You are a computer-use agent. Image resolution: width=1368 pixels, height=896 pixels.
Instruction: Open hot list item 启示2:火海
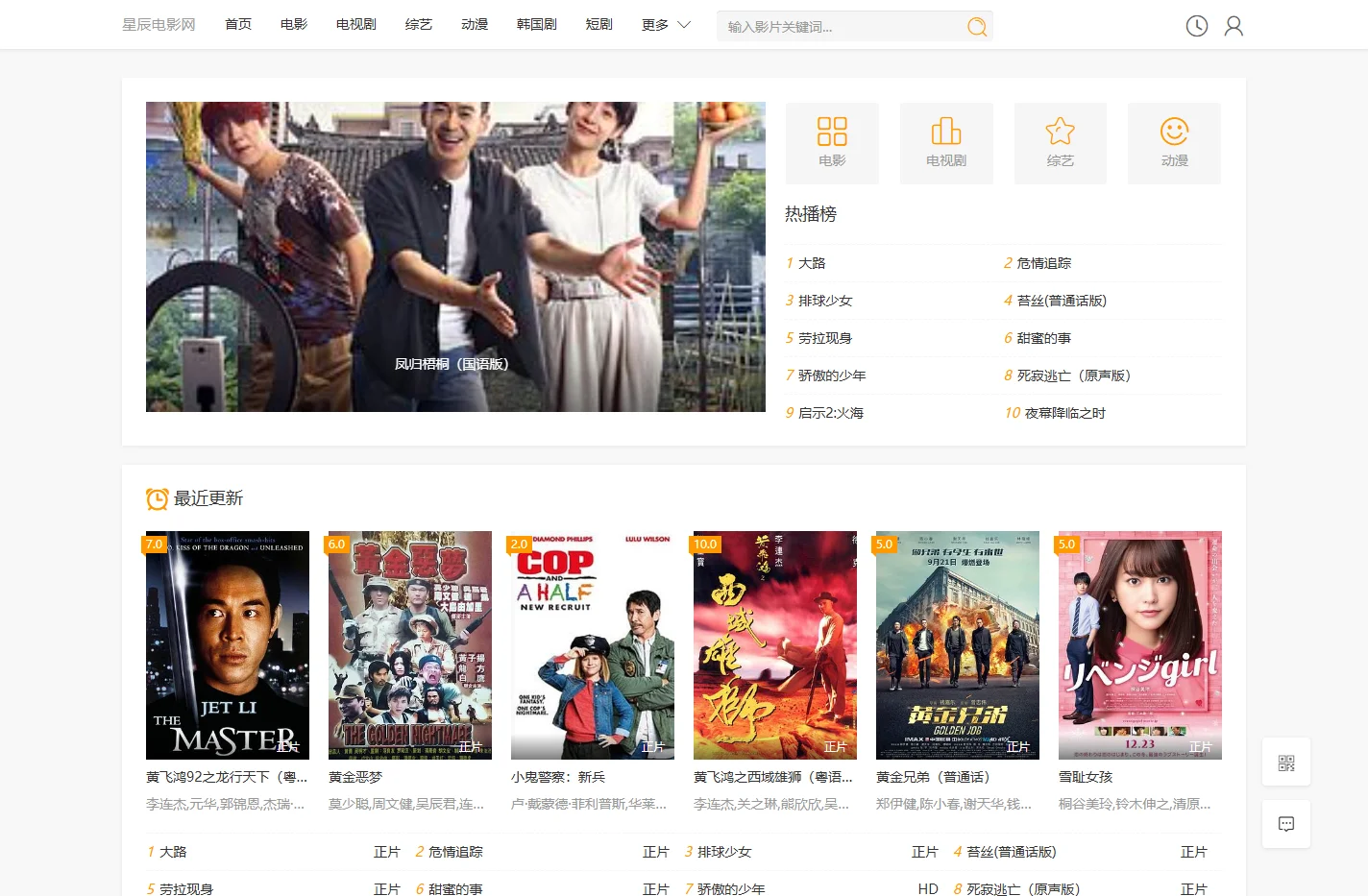point(831,413)
